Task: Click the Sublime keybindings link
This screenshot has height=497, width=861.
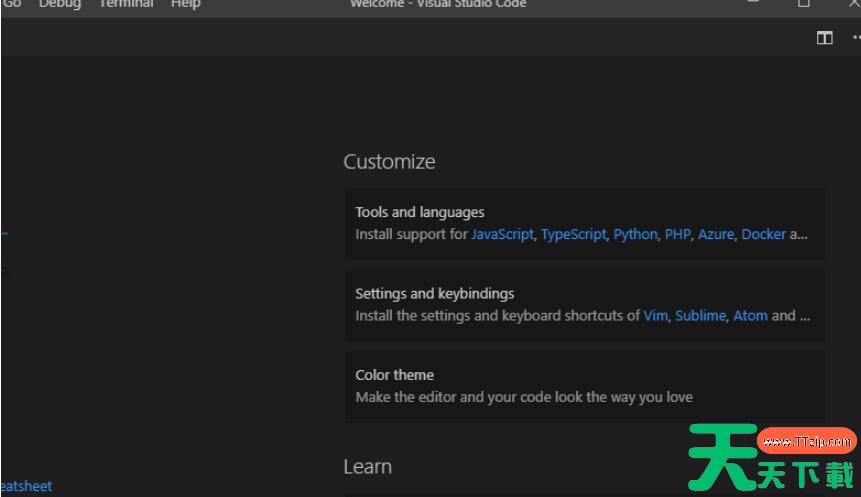Action: coord(700,315)
